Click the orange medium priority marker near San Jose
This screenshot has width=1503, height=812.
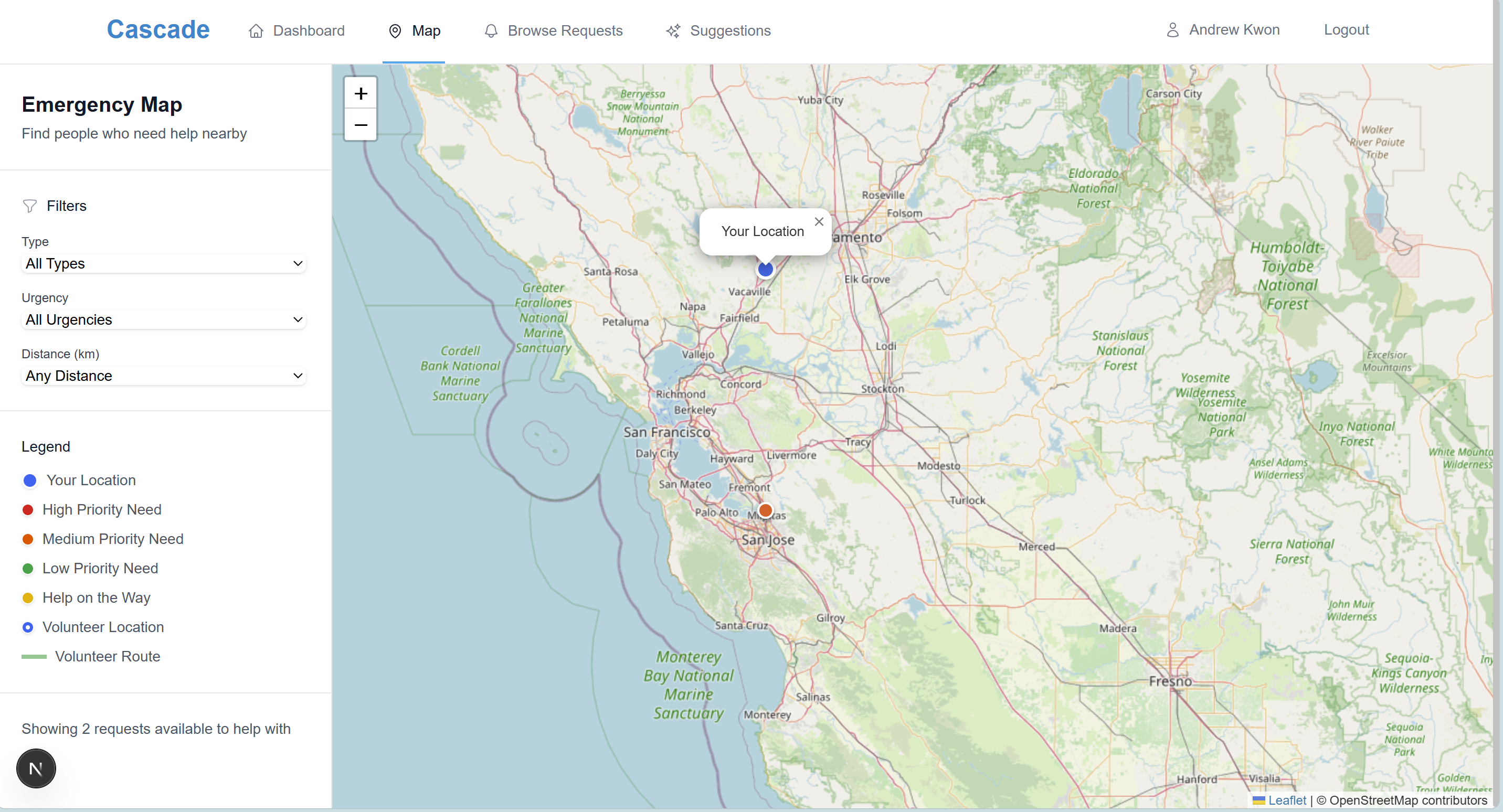[x=765, y=510]
